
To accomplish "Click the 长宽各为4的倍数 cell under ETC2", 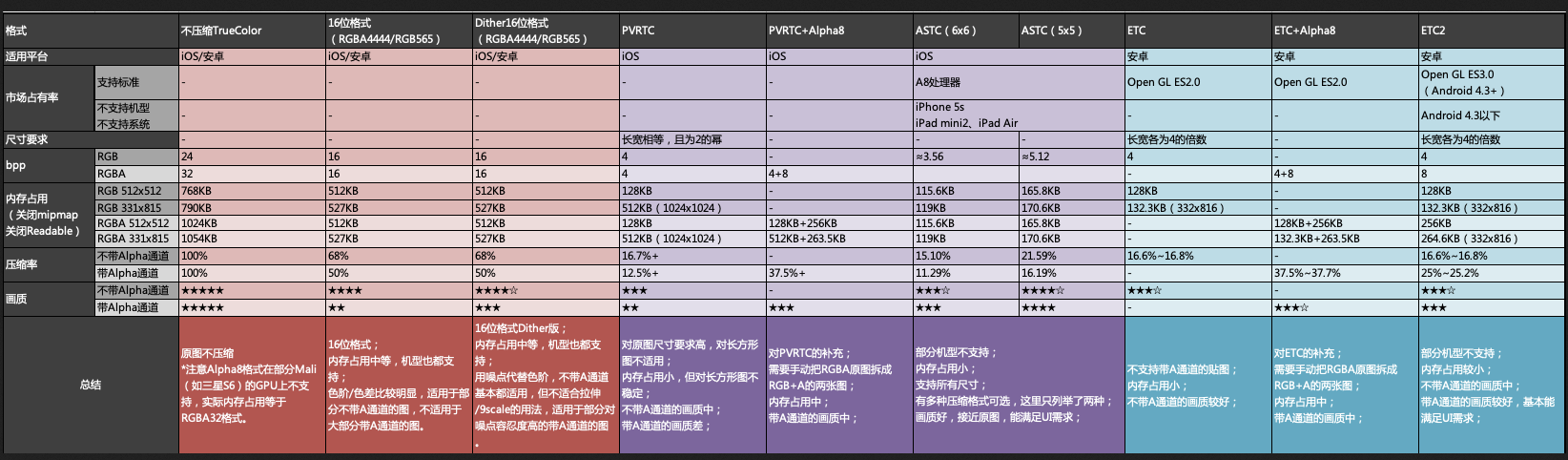I will coord(1492,139).
